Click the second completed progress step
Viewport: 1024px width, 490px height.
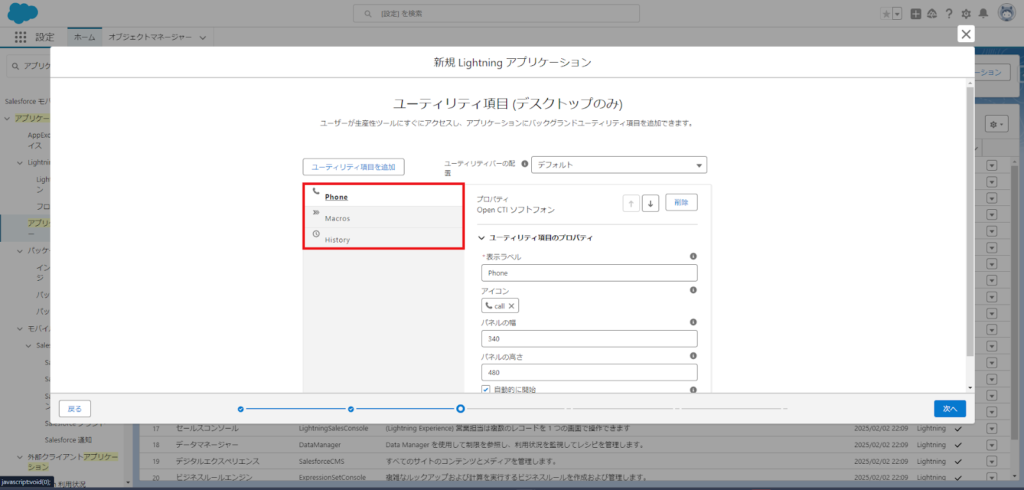click(x=351, y=409)
